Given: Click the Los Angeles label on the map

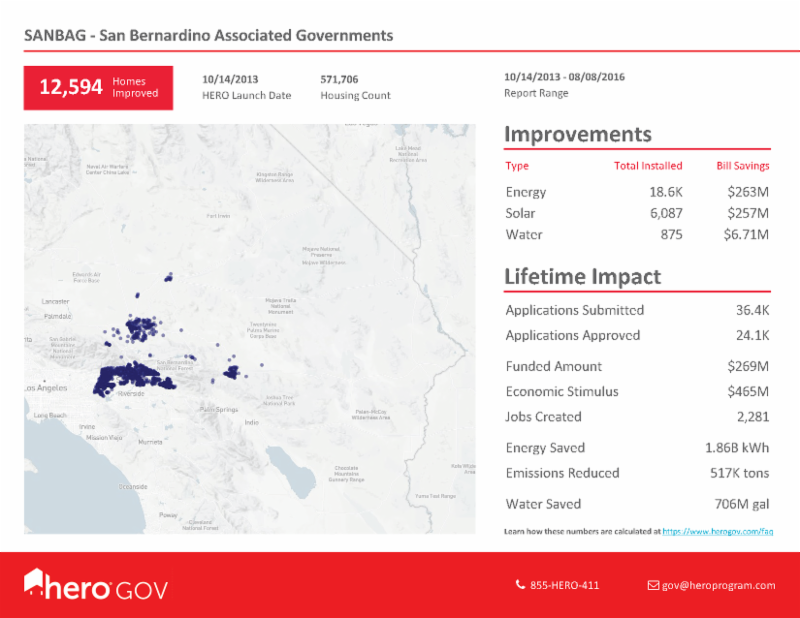Looking at the screenshot, I should (x=45, y=388).
